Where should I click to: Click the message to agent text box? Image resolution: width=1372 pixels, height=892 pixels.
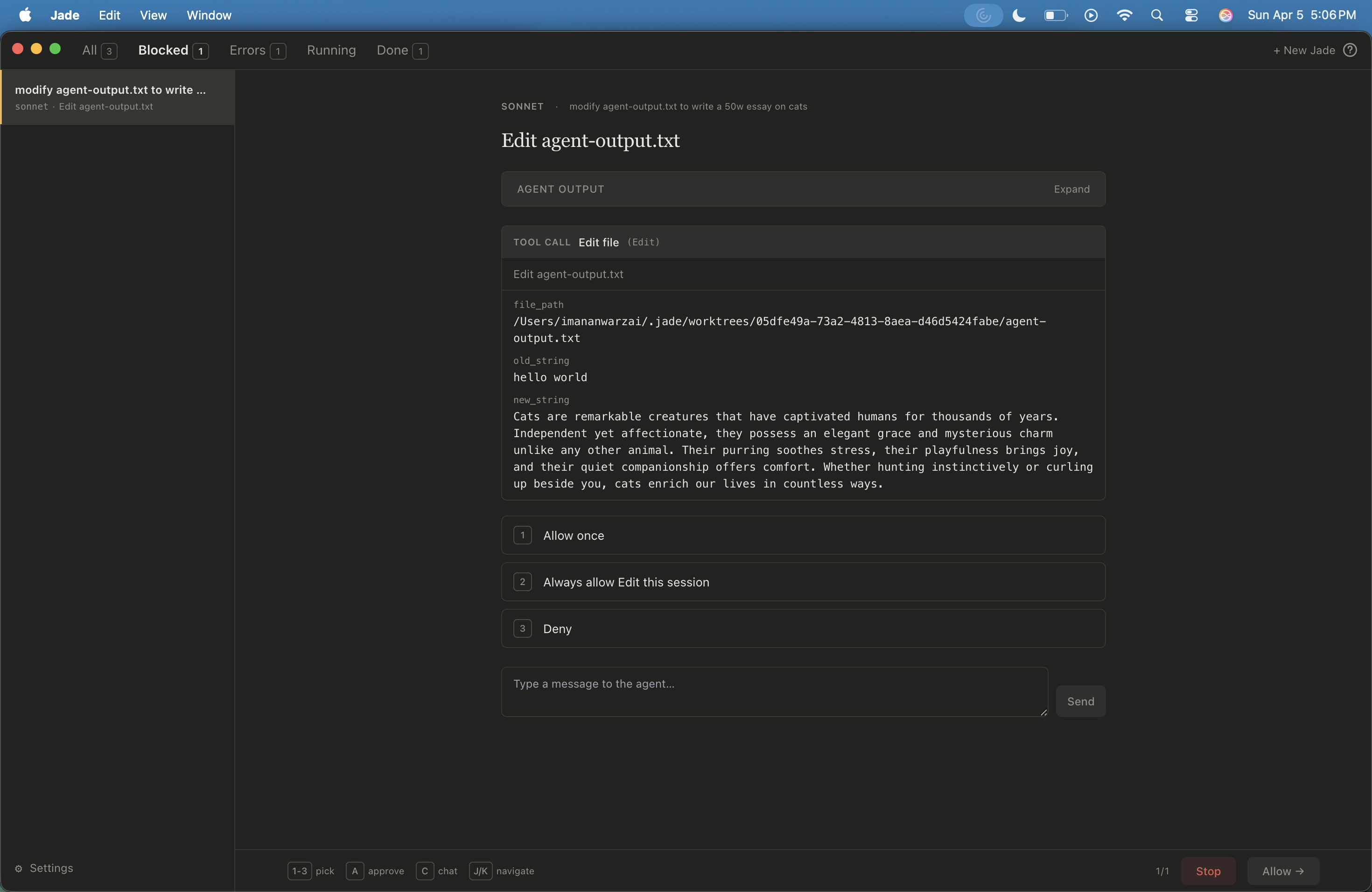(774, 691)
